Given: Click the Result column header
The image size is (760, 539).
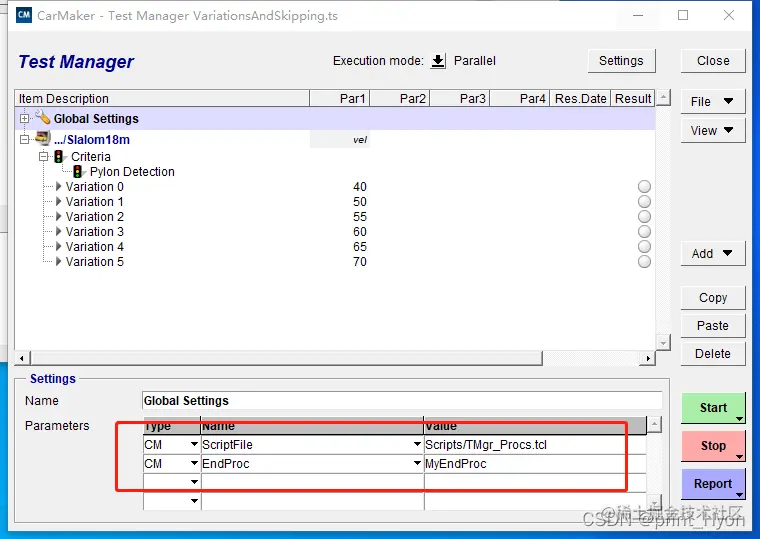Looking at the screenshot, I should click(x=633, y=98).
